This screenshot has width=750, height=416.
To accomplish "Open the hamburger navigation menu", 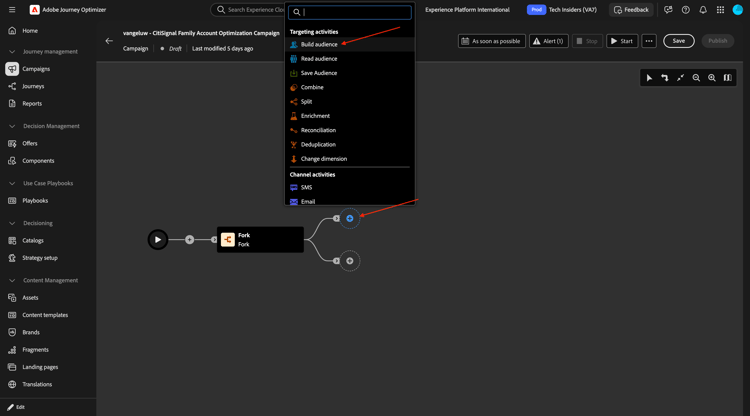I will pyautogui.click(x=12, y=10).
